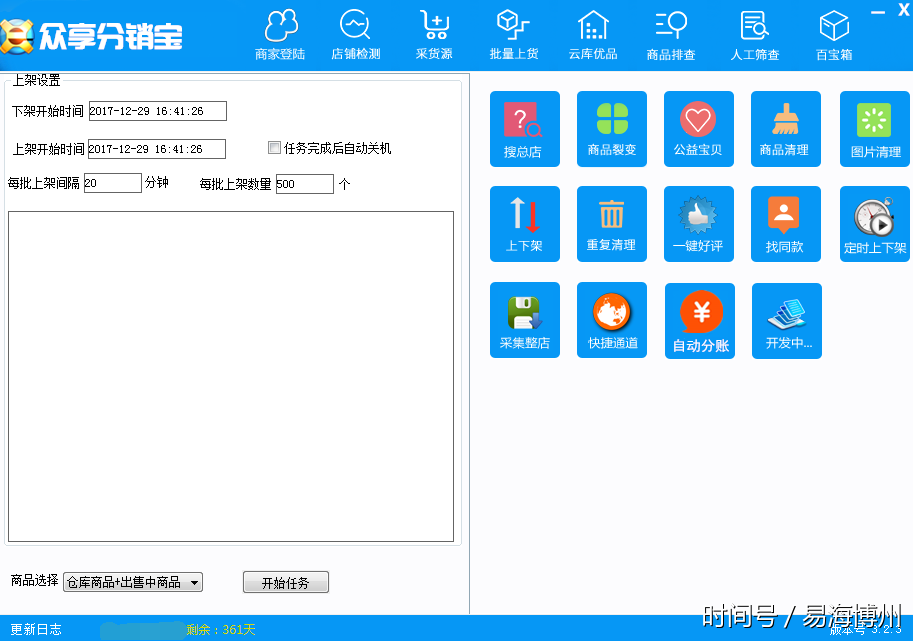The image size is (913, 641).
Task: Open the 图片清理 tool
Action: point(873,128)
